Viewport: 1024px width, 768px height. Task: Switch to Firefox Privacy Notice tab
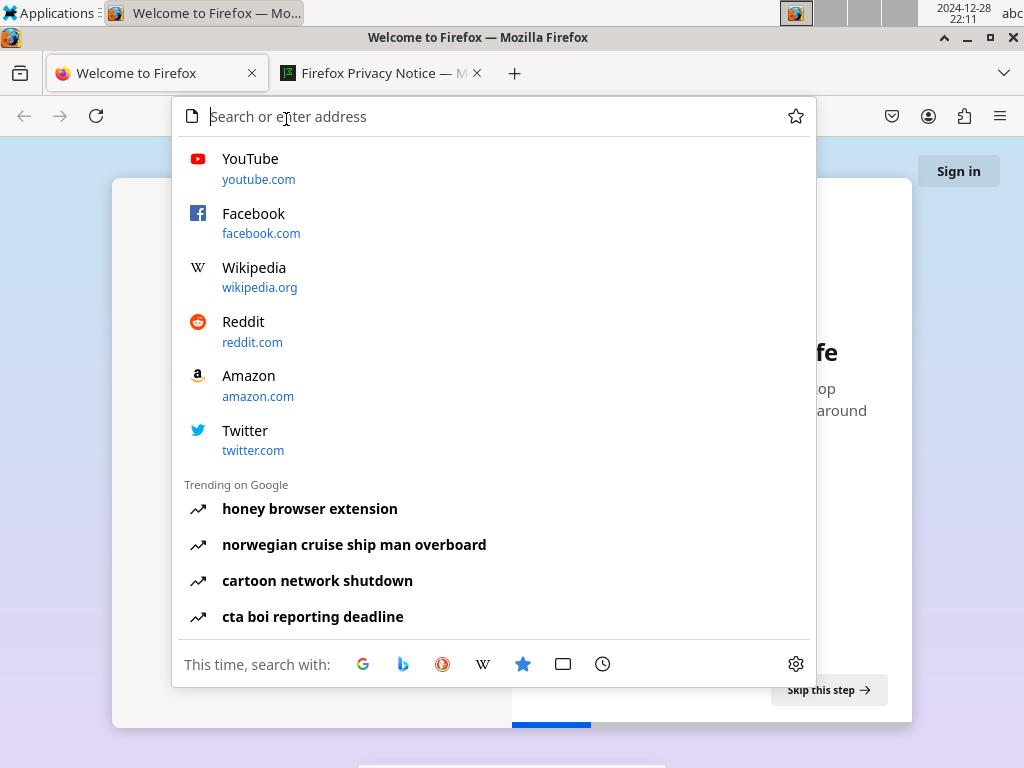point(383,73)
